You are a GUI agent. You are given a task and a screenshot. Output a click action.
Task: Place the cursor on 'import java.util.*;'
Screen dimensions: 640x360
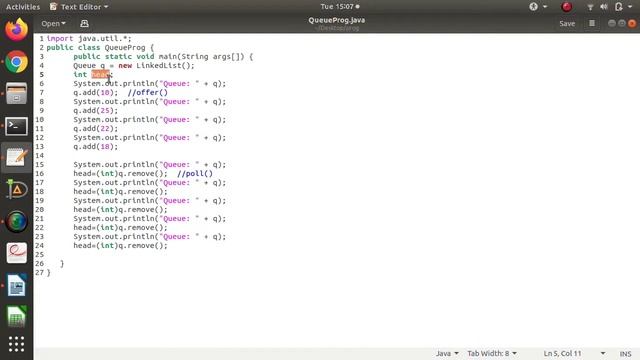pos(89,38)
